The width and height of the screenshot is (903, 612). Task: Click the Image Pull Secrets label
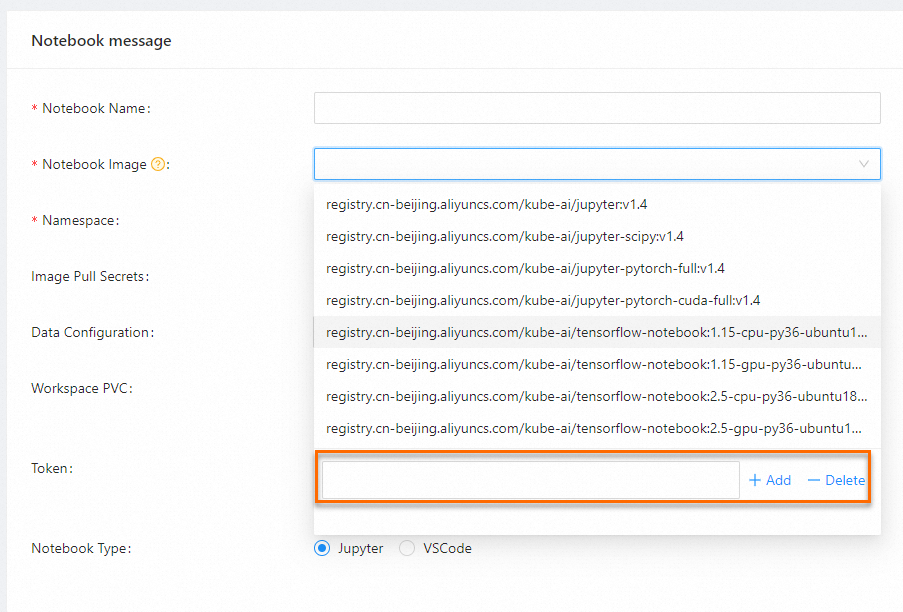90,276
